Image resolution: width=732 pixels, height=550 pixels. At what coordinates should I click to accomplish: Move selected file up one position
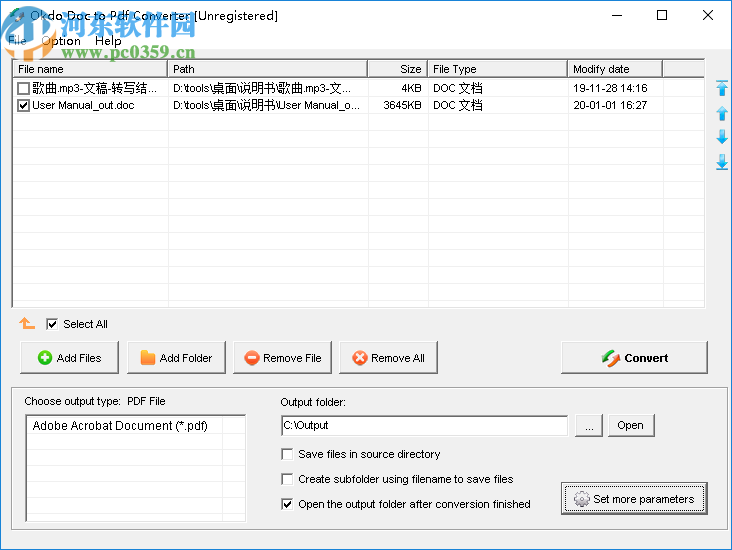pyautogui.click(x=722, y=113)
